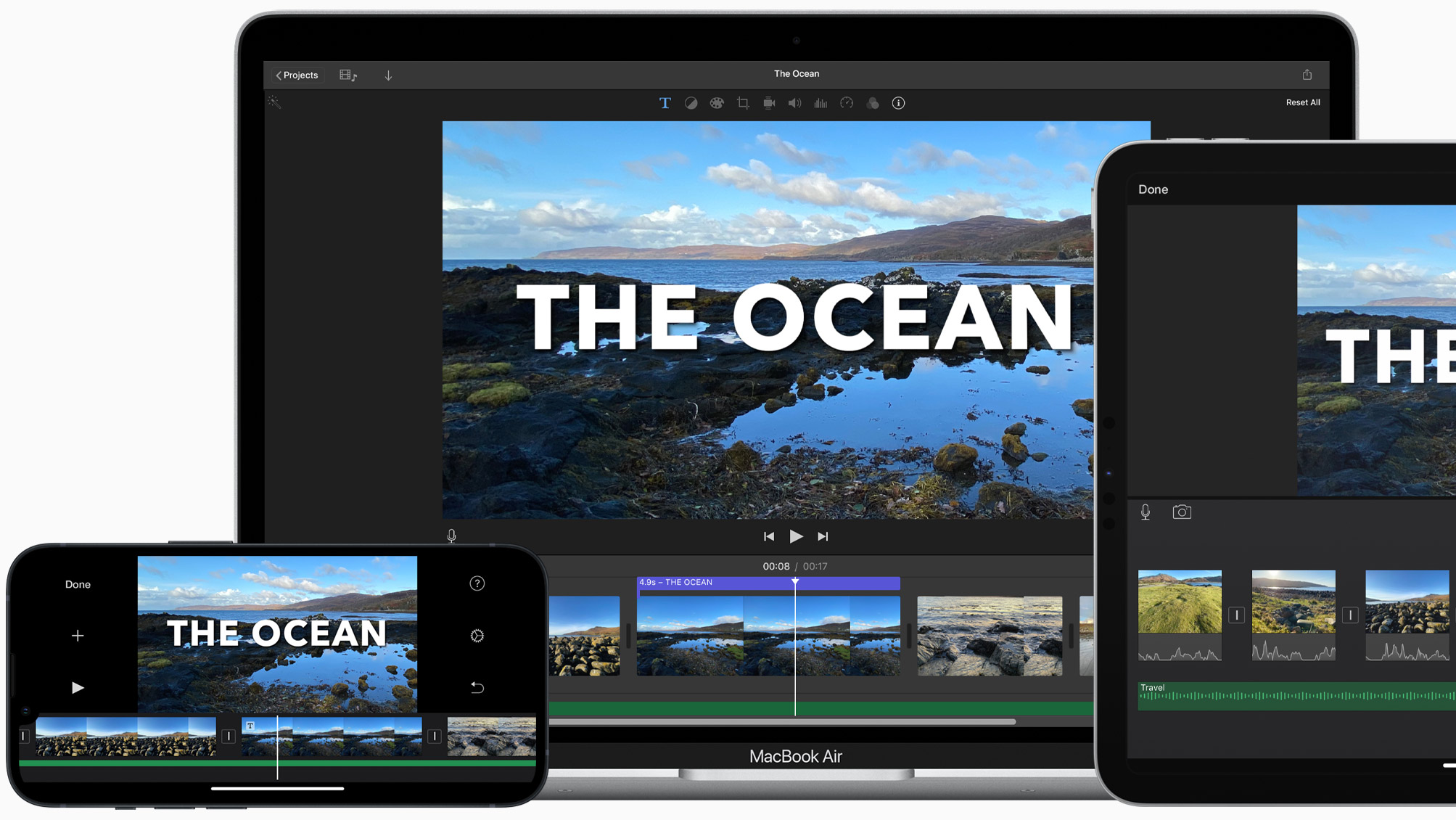Select the crop and rotate tool
The height and width of the screenshot is (820, 1456).
[743, 103]
